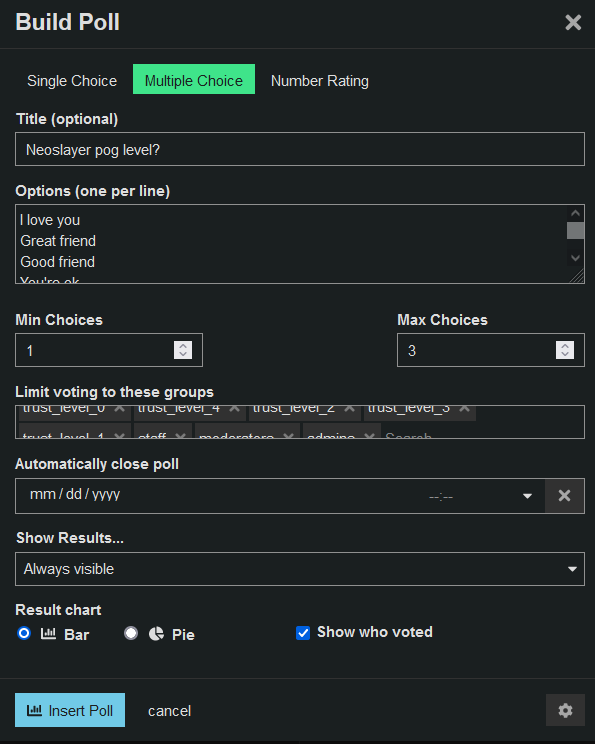The width and height of the screenshot is (595, 744).
Task: Increase Min Choices with stepper
Action: (183, 346)
